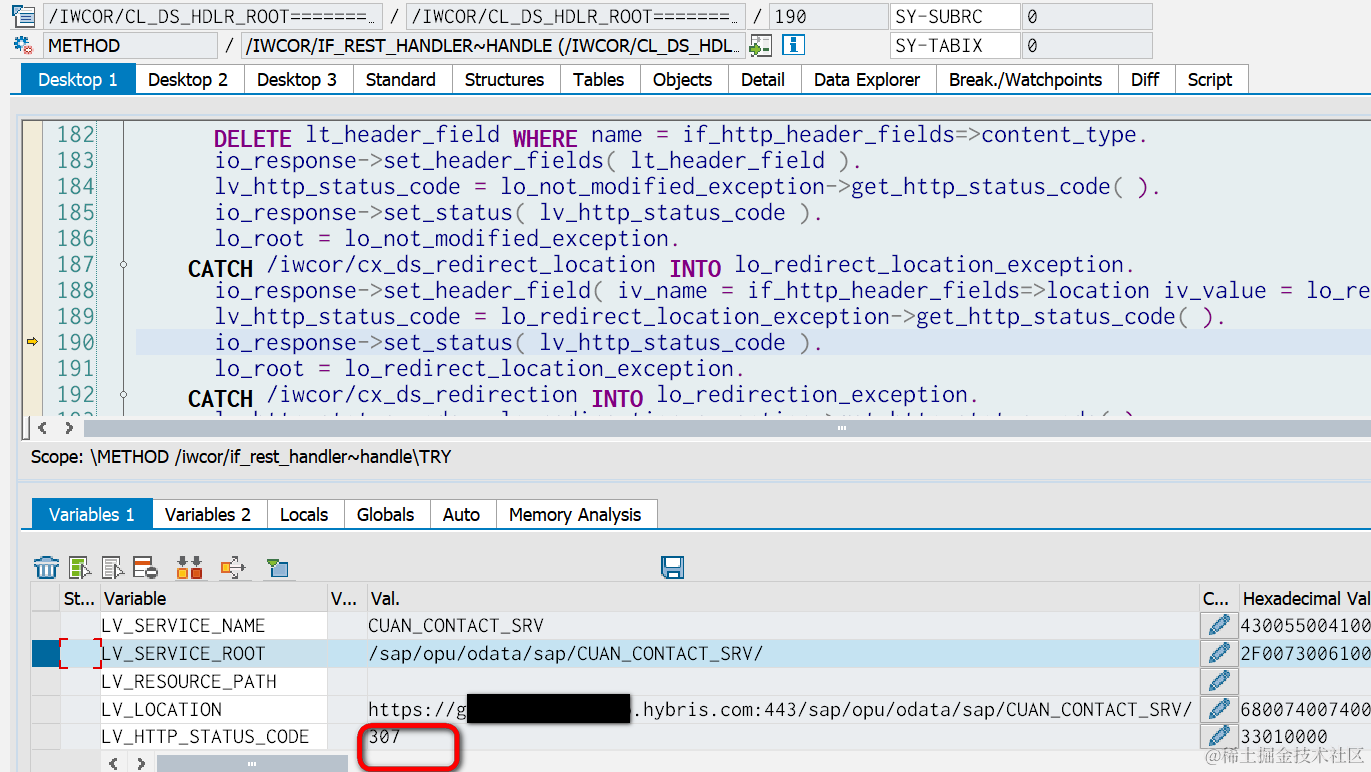Switch to the Desktop 1 tab
This screenshot has height=772, width=1371.
pos(78,79)
